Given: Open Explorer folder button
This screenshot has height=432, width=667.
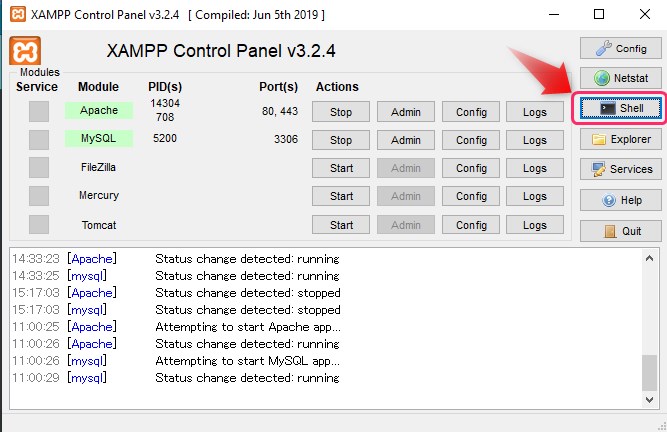Looking at the screenshot, I should [x=620, y=139].
